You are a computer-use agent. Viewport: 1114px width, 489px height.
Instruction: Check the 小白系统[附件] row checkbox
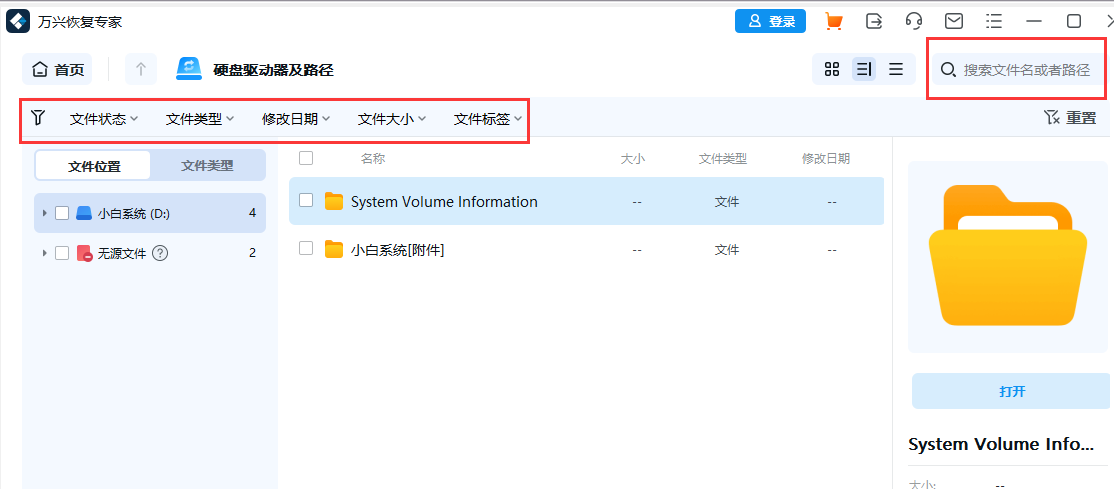(306, 248)
